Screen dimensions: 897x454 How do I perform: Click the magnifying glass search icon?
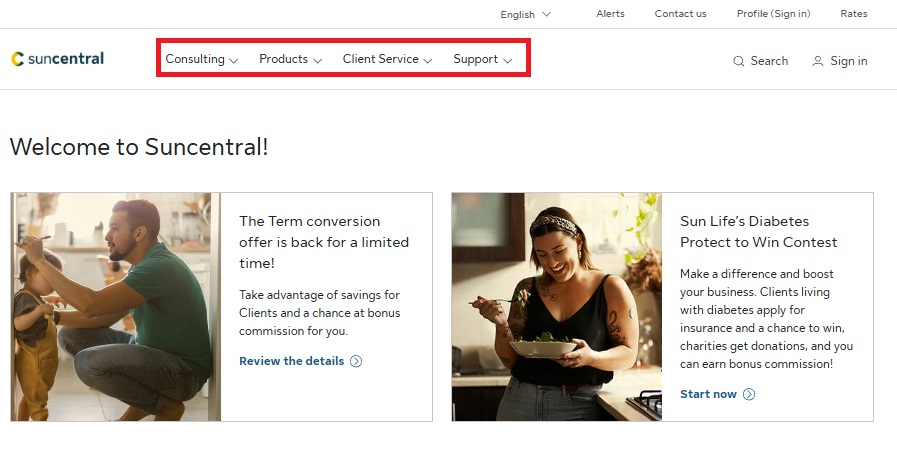pyautogui.click(x=739, y=61)
